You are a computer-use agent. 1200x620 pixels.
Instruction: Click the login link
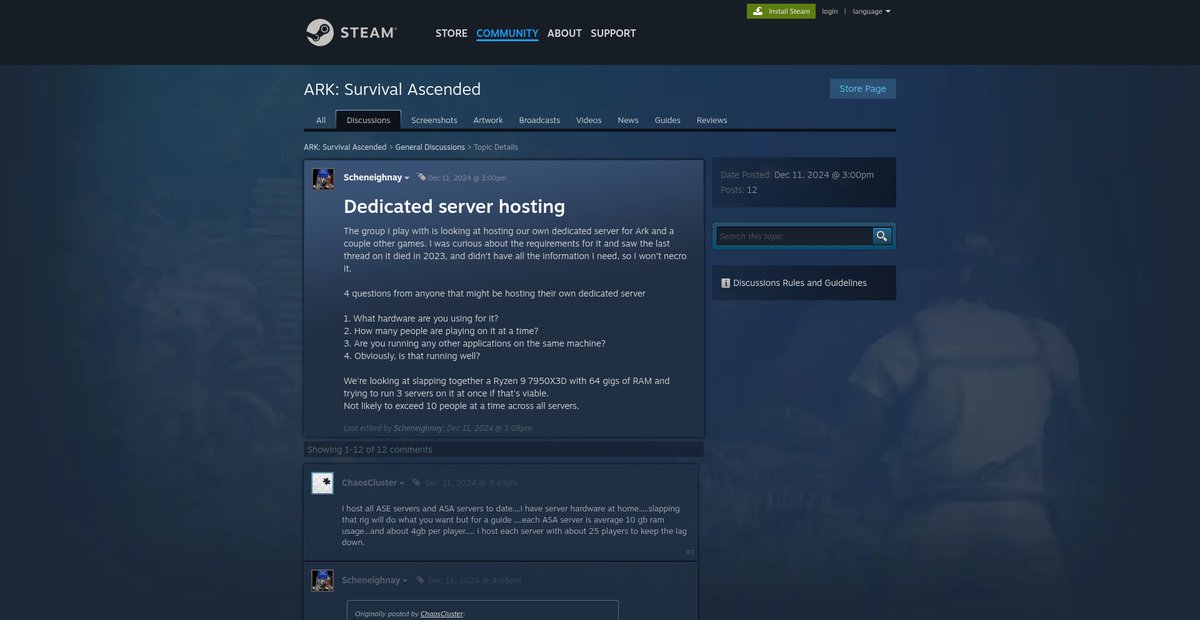tap(830, 11)
